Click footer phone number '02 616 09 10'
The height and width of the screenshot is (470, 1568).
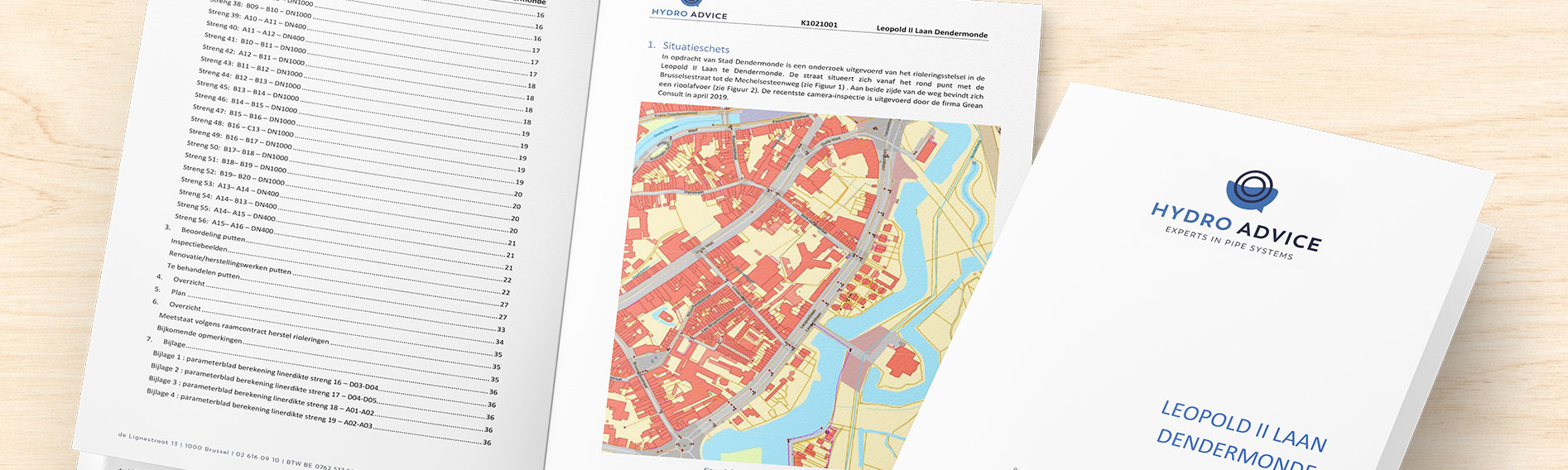tap(257, 456)
